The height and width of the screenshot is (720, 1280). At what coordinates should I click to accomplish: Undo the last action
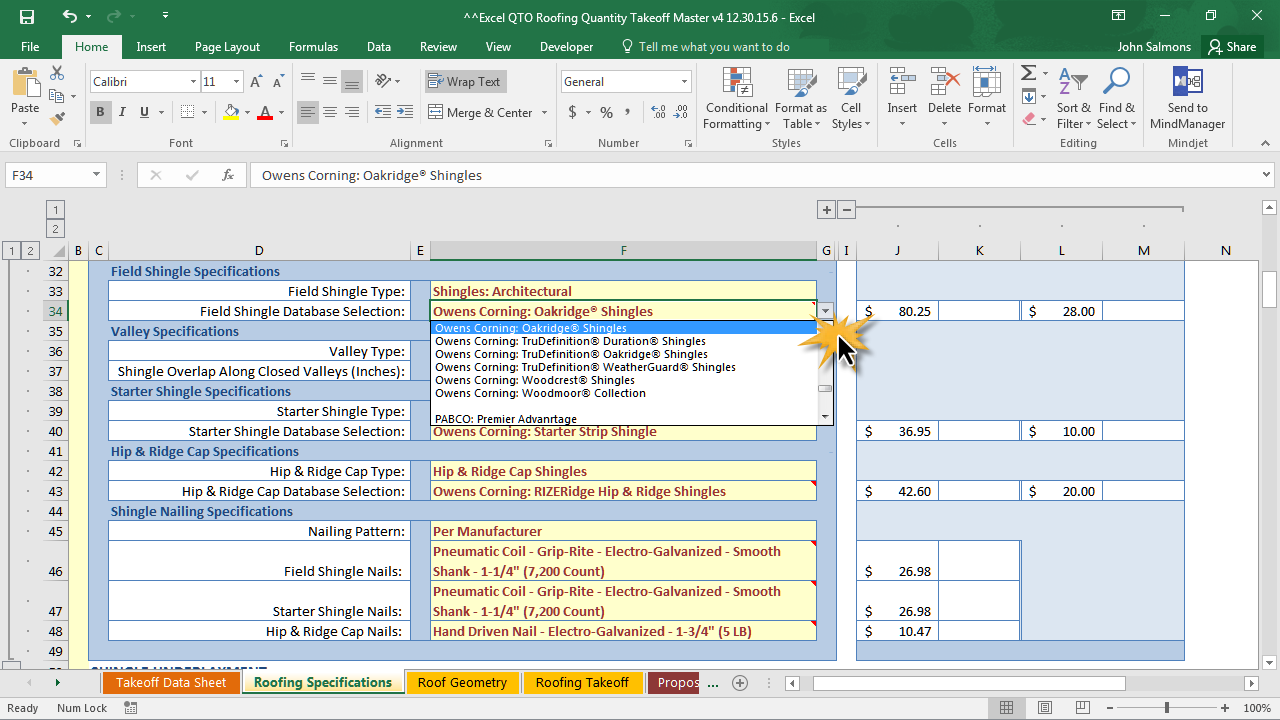pyautogui.click(x=69, y=17)
